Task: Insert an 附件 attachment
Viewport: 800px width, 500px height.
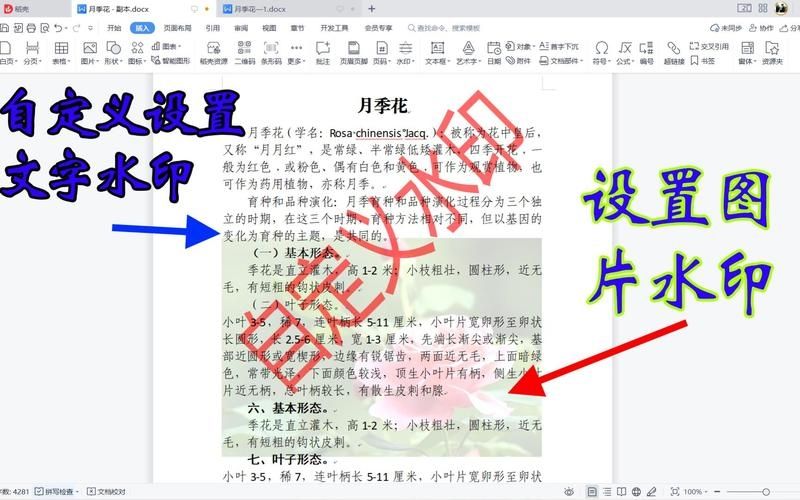Action: point(518,61)
